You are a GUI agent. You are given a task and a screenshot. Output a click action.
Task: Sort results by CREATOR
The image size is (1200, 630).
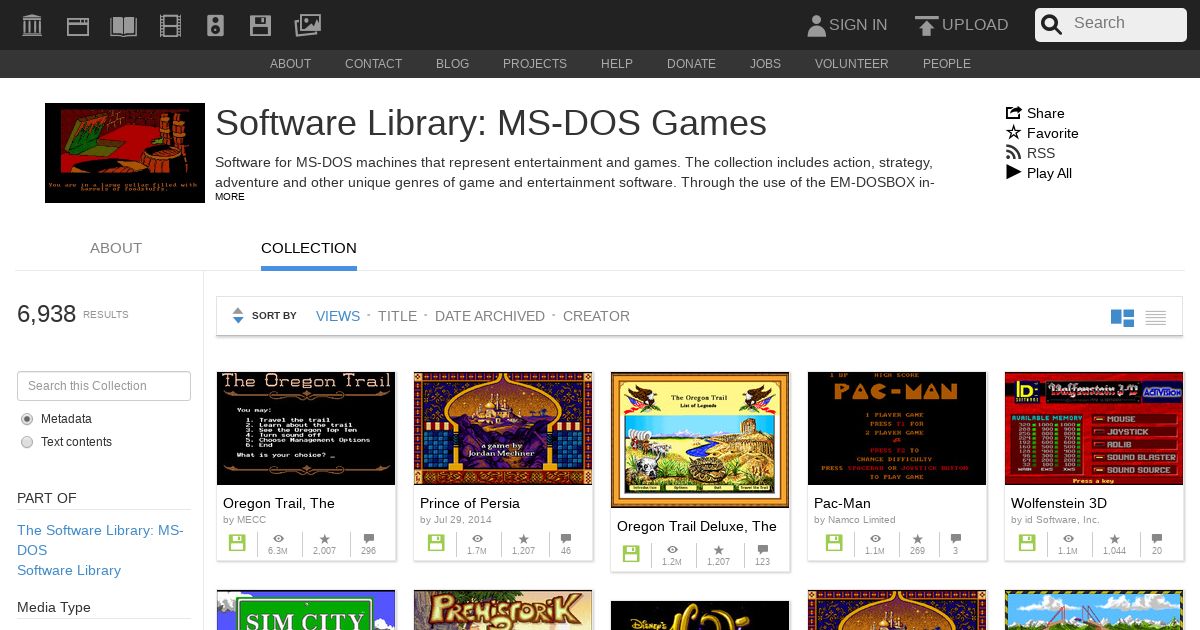click(596, 316)
